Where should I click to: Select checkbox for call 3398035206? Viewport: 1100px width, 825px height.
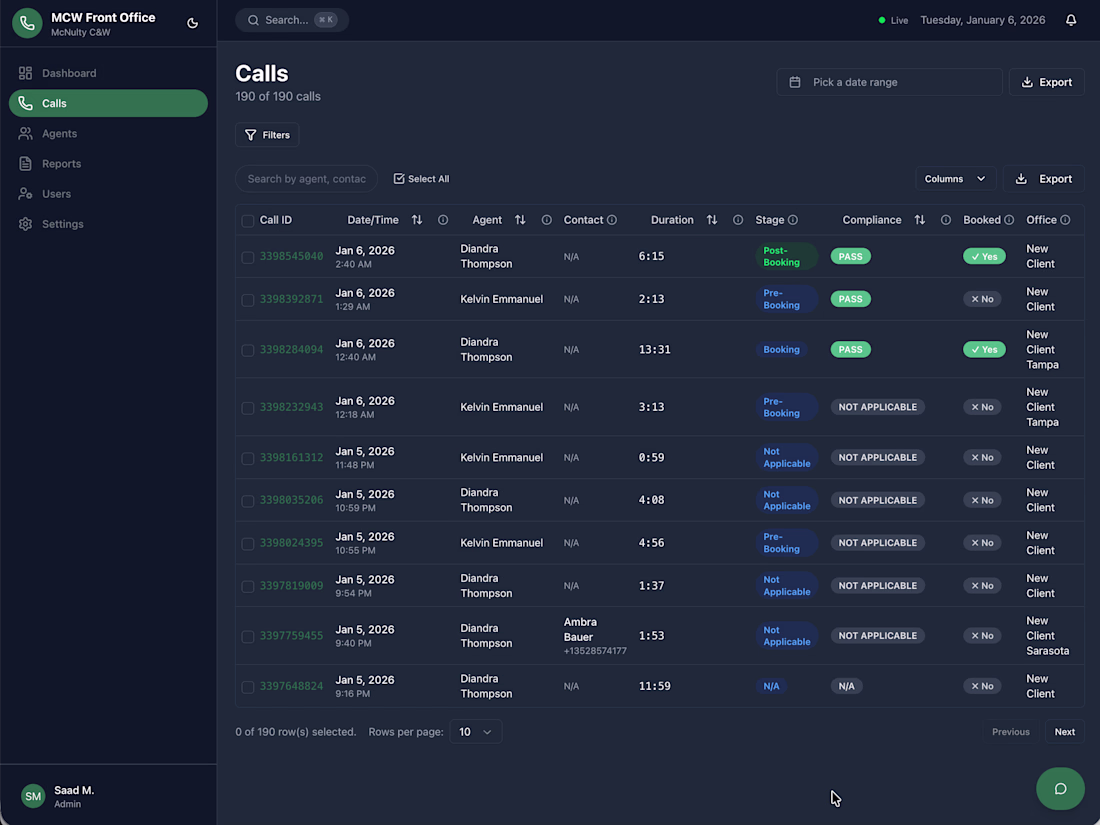tap(248, 501)
